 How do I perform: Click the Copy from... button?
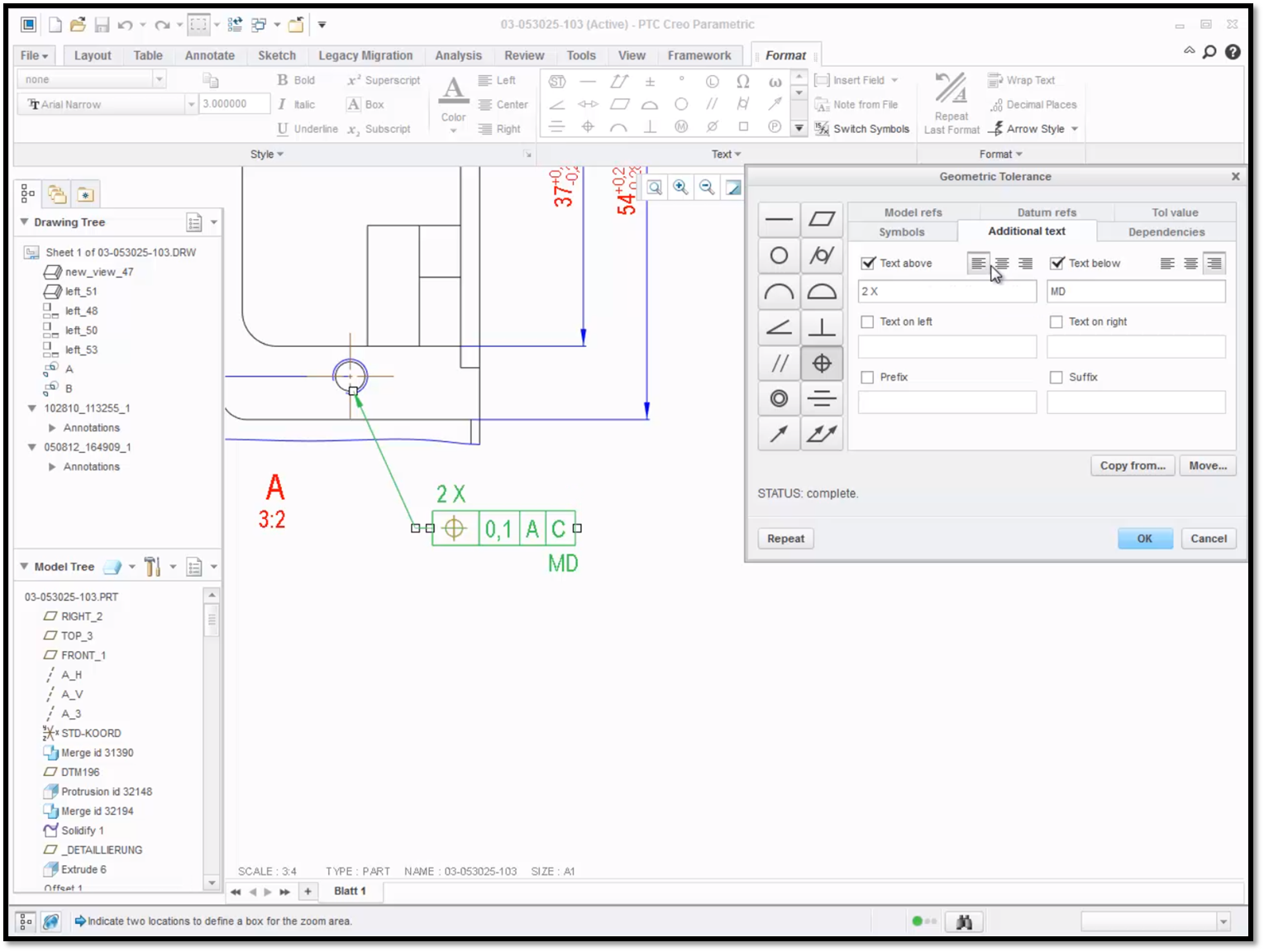[1133, 466]
